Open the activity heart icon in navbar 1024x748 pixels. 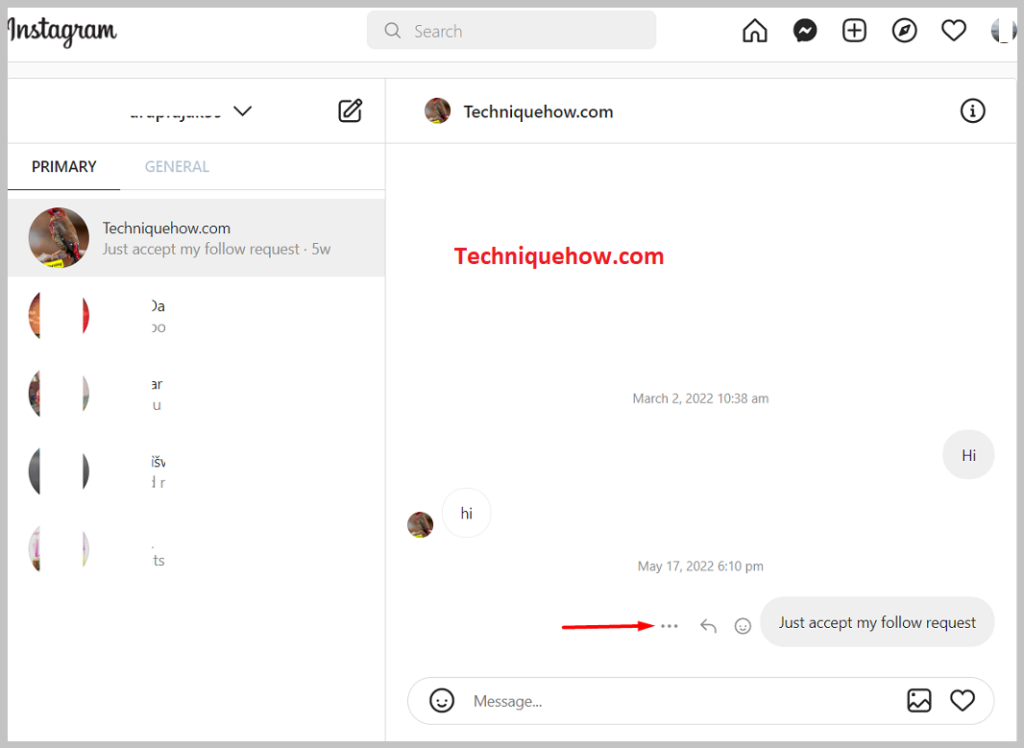tap(953, 31)
